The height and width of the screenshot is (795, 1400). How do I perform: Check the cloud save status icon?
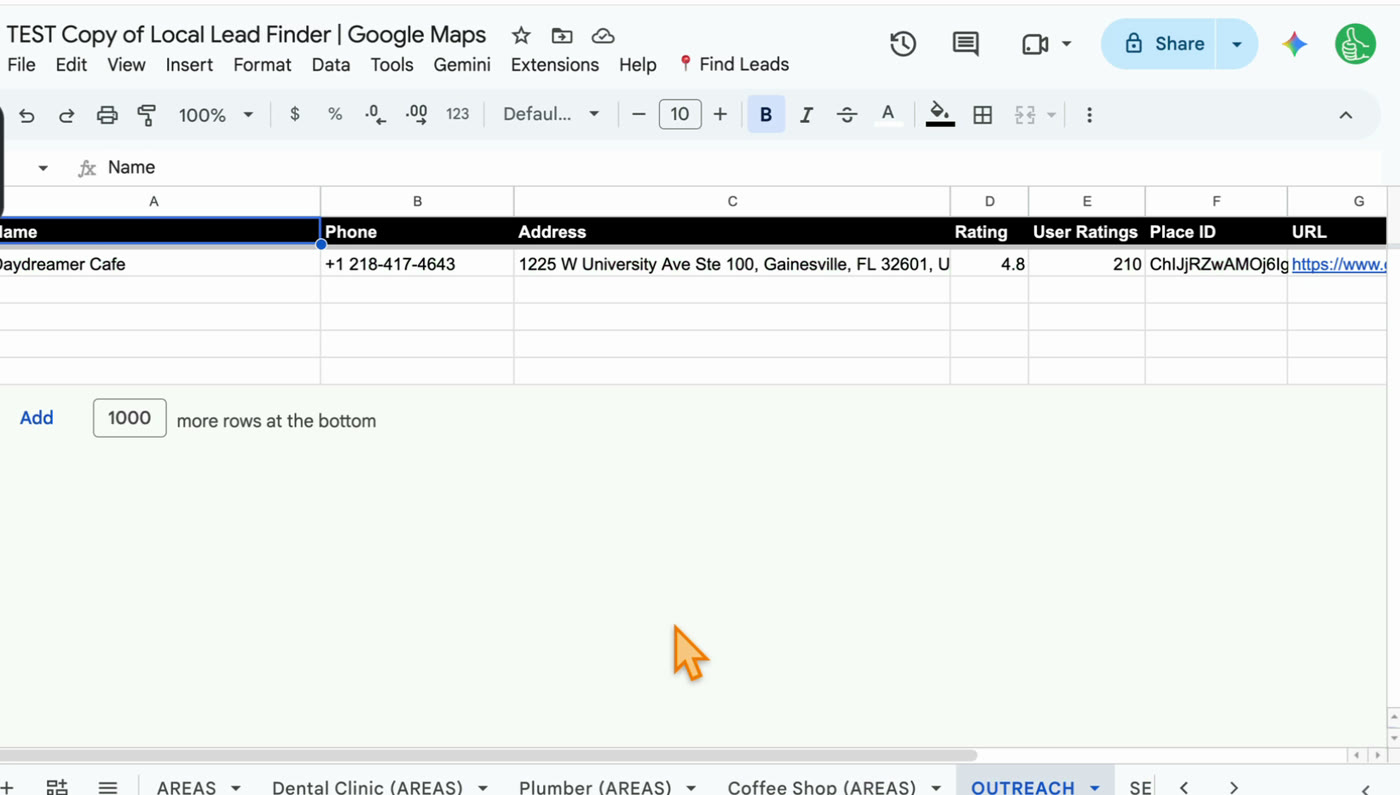pos(603,36)
